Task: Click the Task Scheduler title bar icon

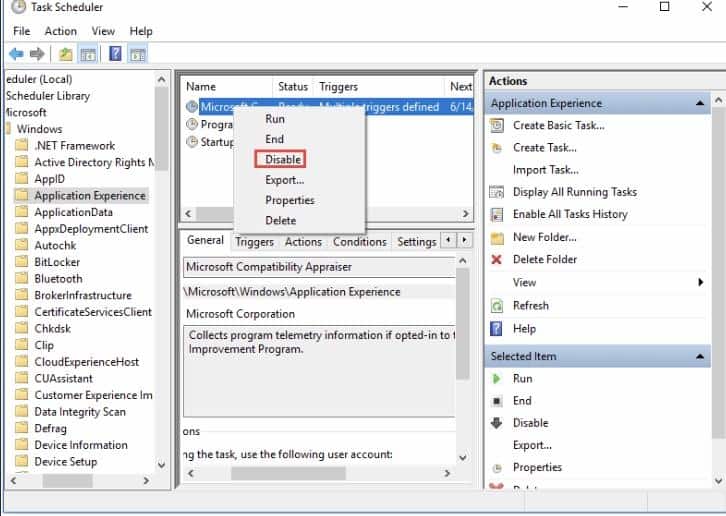Action: click(x=18, y=6)
